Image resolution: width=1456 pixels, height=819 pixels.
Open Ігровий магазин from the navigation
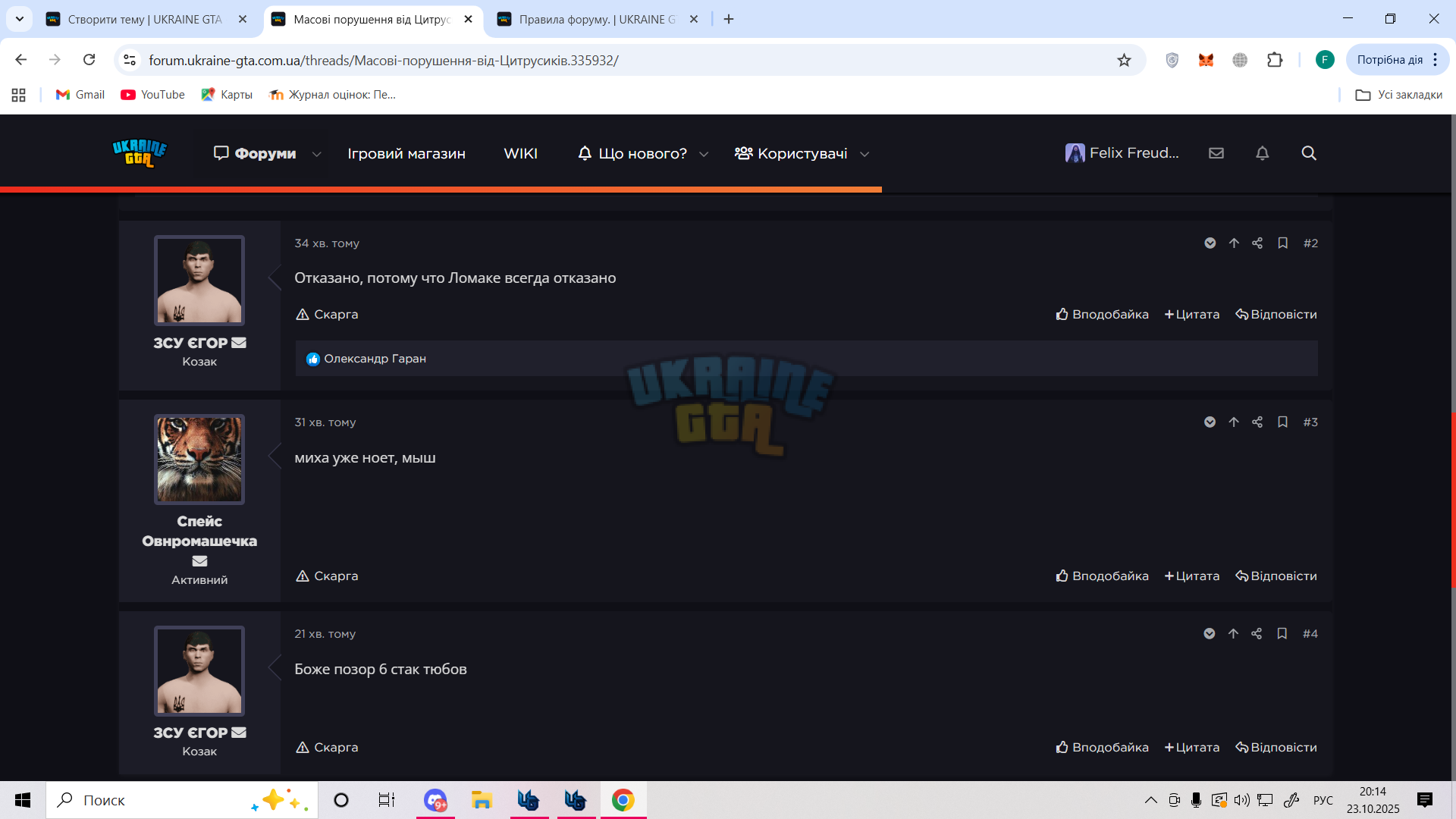406,153
